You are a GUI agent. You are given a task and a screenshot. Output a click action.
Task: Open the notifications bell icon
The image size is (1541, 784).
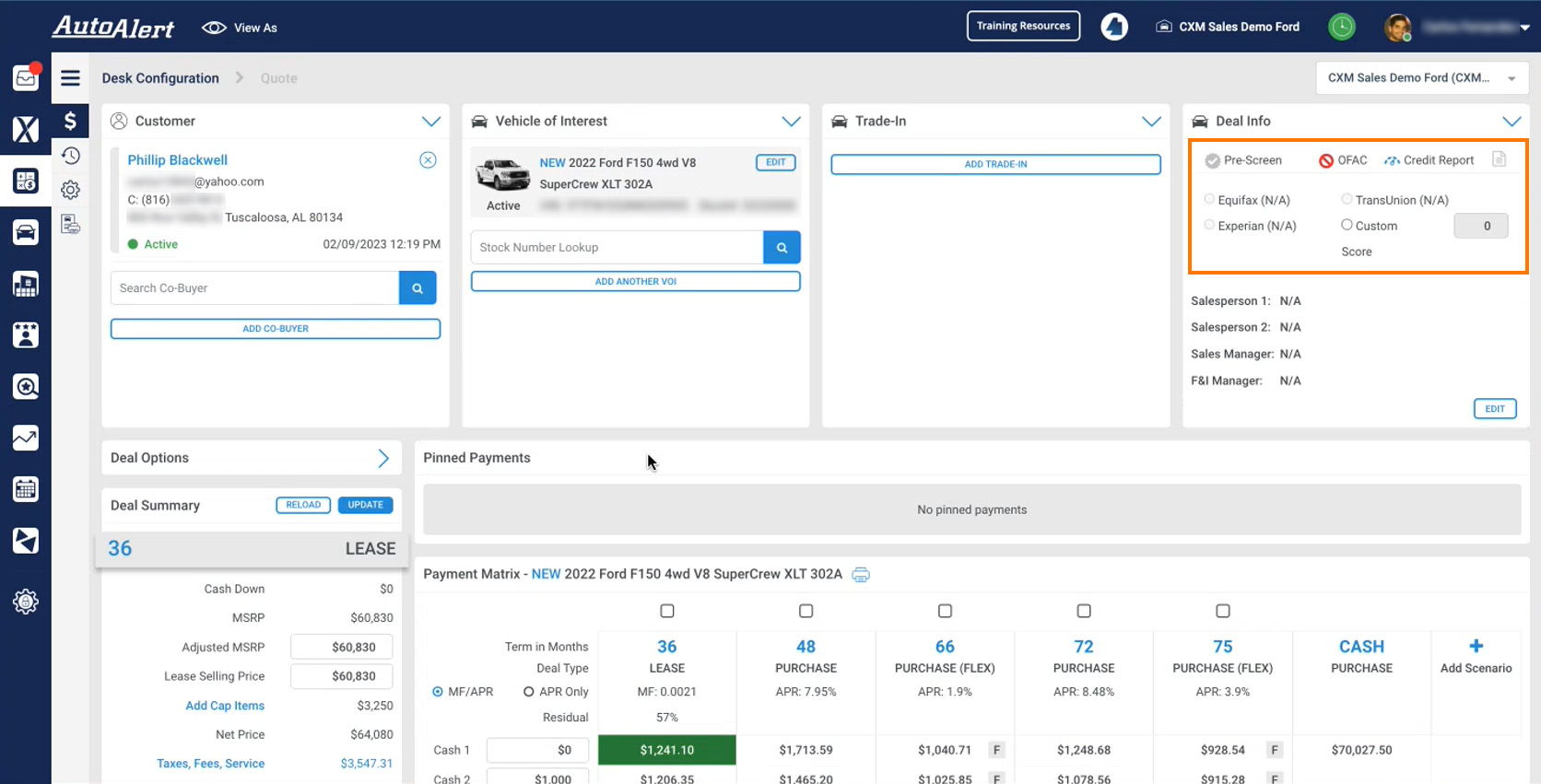click(1114, 27)
